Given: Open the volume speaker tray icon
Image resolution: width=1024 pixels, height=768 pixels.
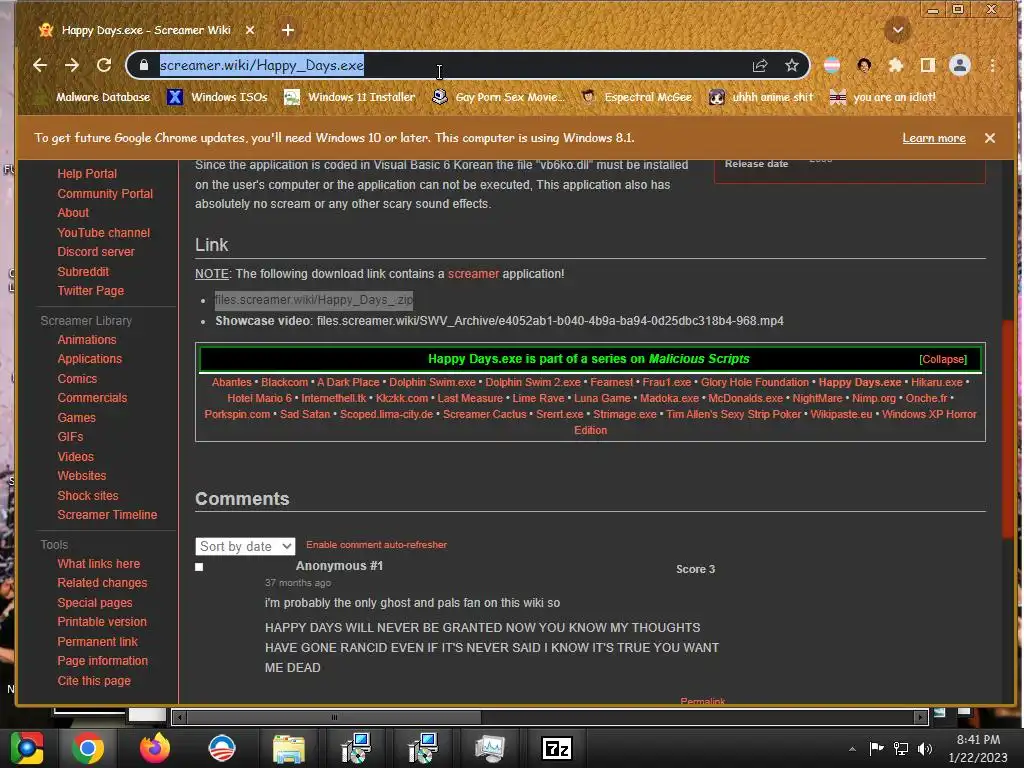Looking at the screenshot, I should [925, 748].
